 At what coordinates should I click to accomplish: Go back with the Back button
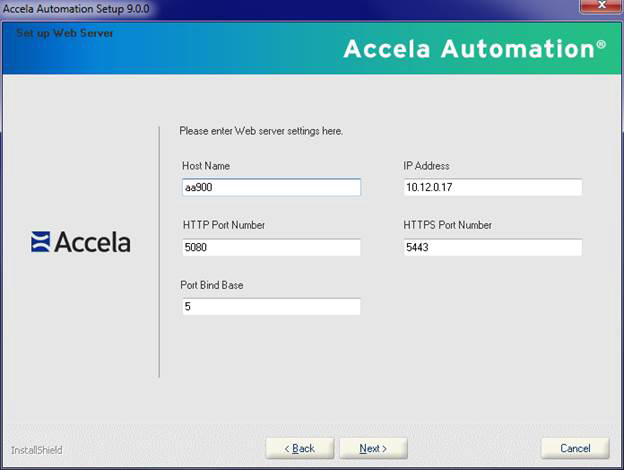[x=299, y=448]
